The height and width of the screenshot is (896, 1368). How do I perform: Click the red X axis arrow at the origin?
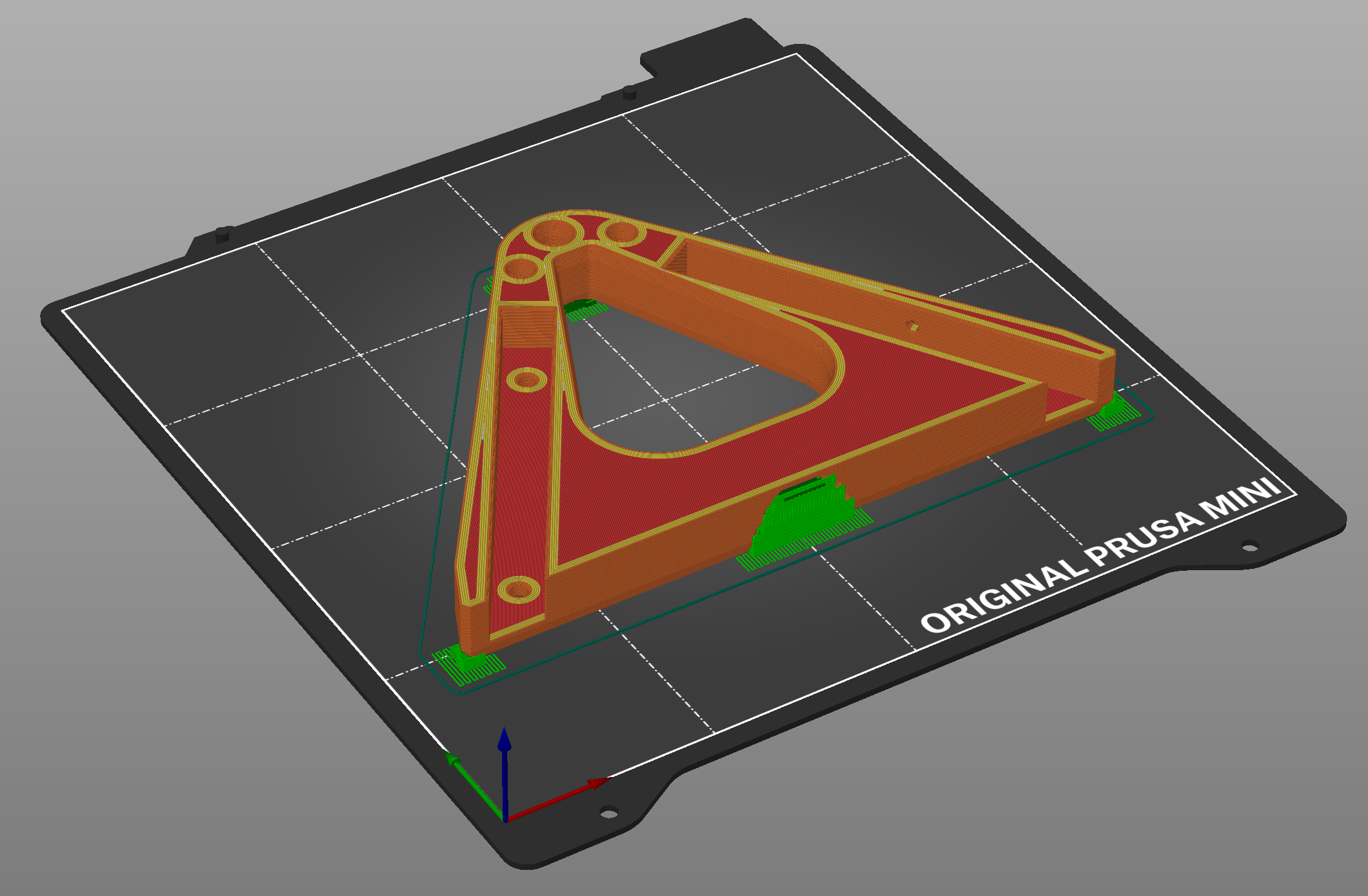(559, 799)
